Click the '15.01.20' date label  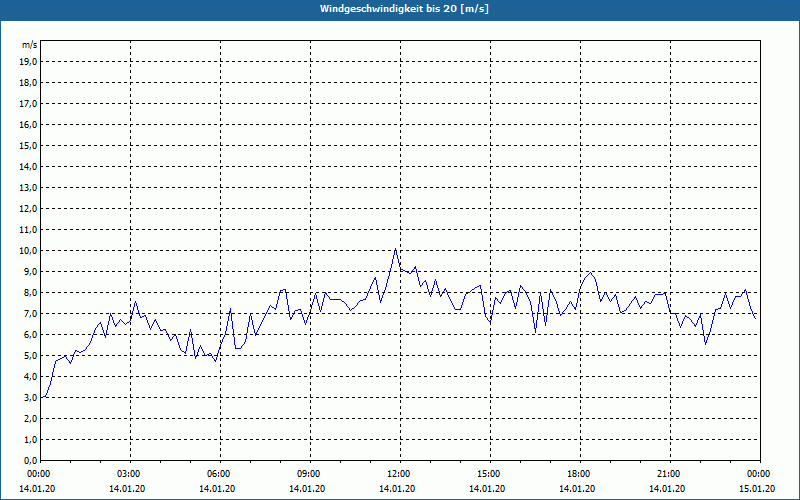click(757, 489)
